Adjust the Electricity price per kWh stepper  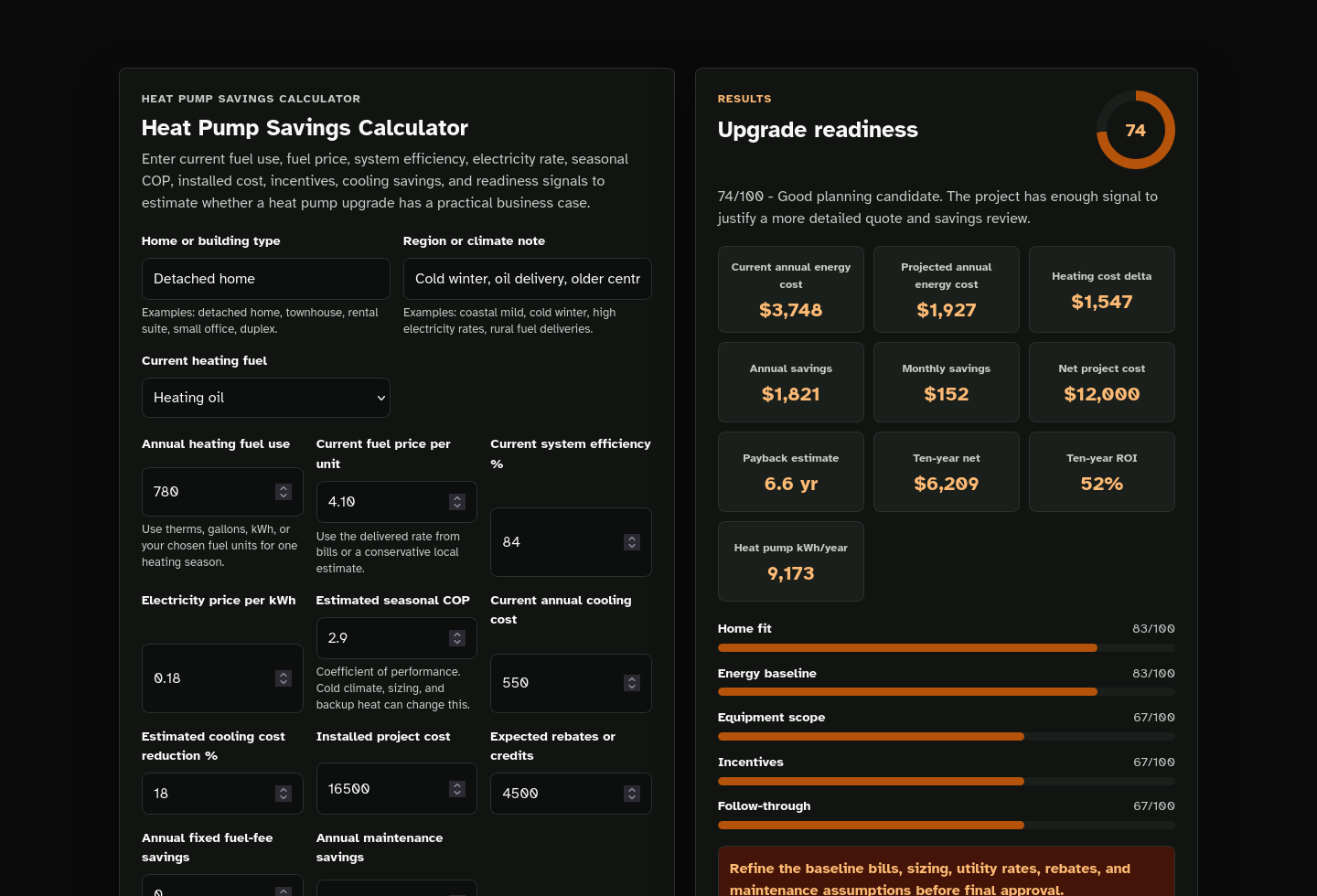click(284, 678)
